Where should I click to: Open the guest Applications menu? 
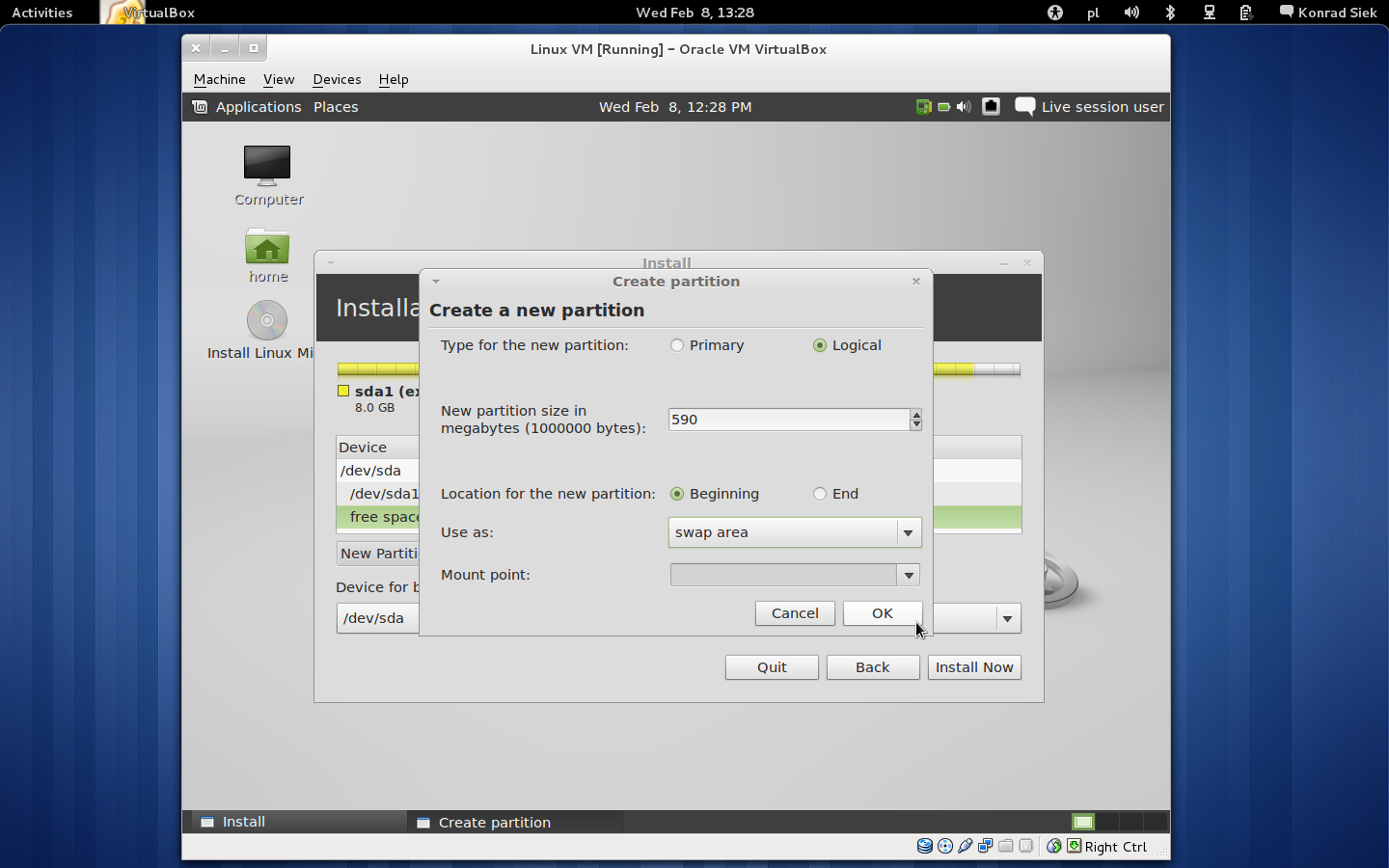coord(259,107)
